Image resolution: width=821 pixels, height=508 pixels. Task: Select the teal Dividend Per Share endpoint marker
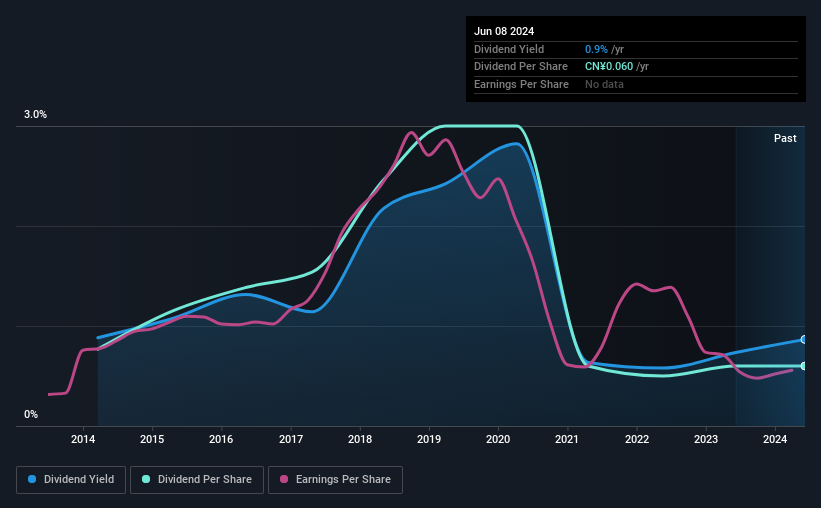point(803,366)
